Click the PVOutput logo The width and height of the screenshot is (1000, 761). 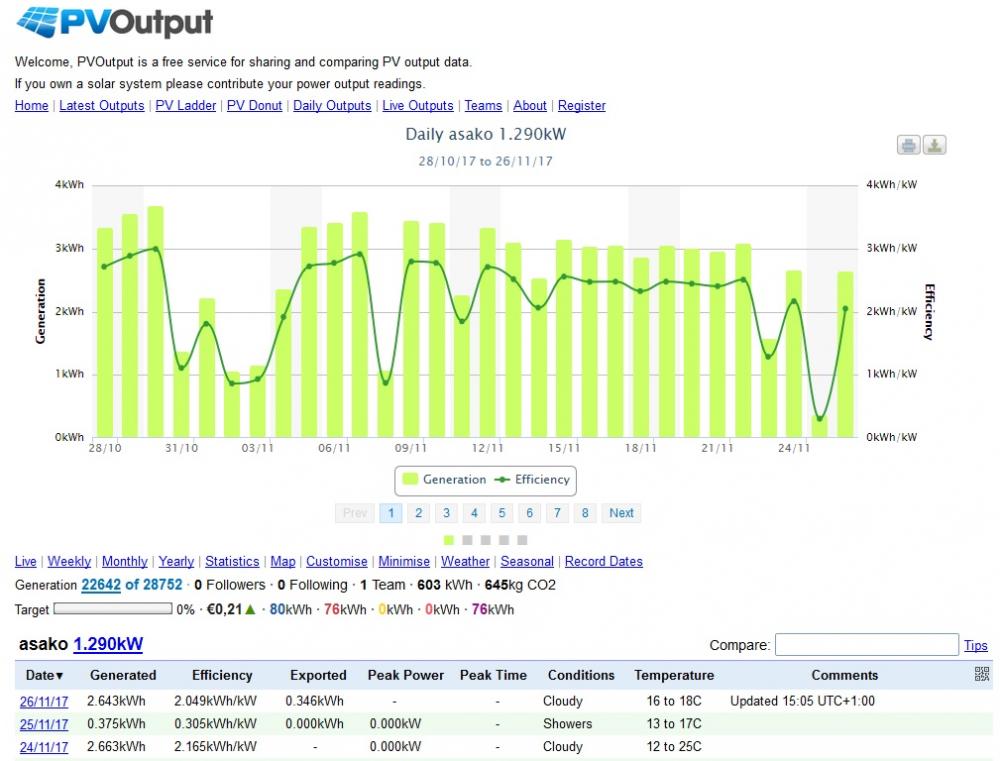115,22
